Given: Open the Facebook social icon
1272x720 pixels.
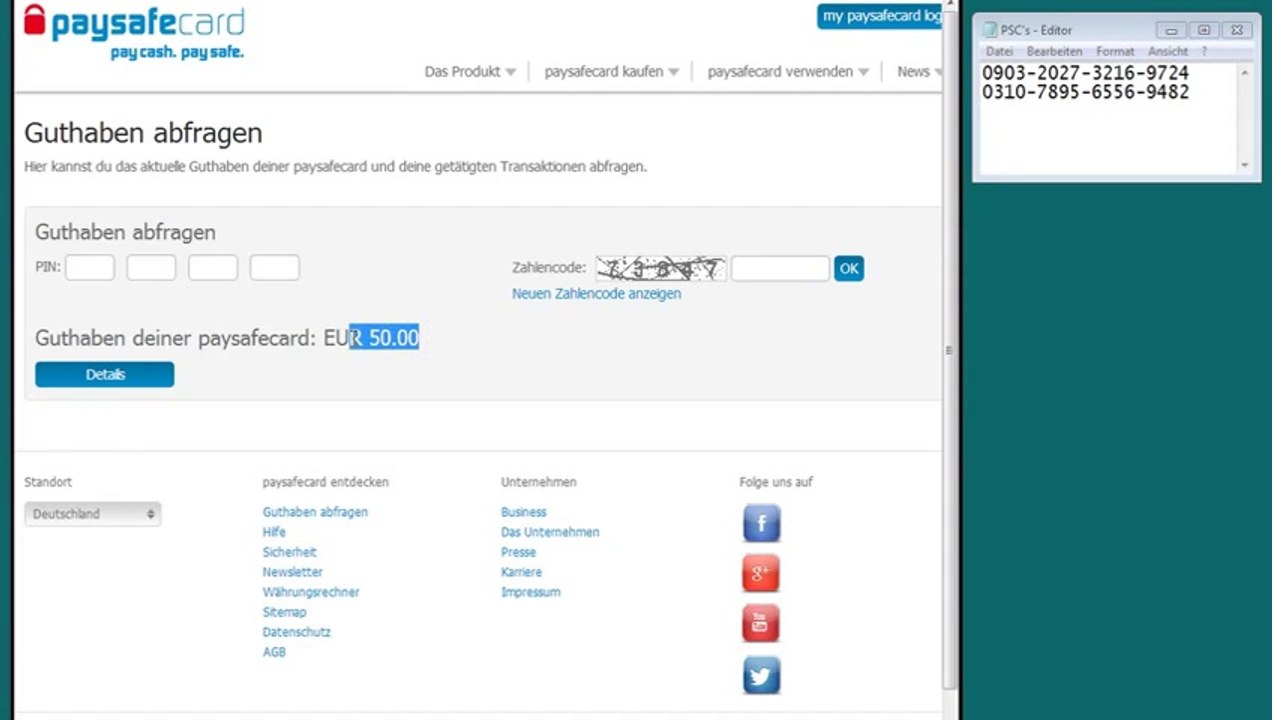Looking at the screenshot, I should pyautogui.click(x=761, y=523).
